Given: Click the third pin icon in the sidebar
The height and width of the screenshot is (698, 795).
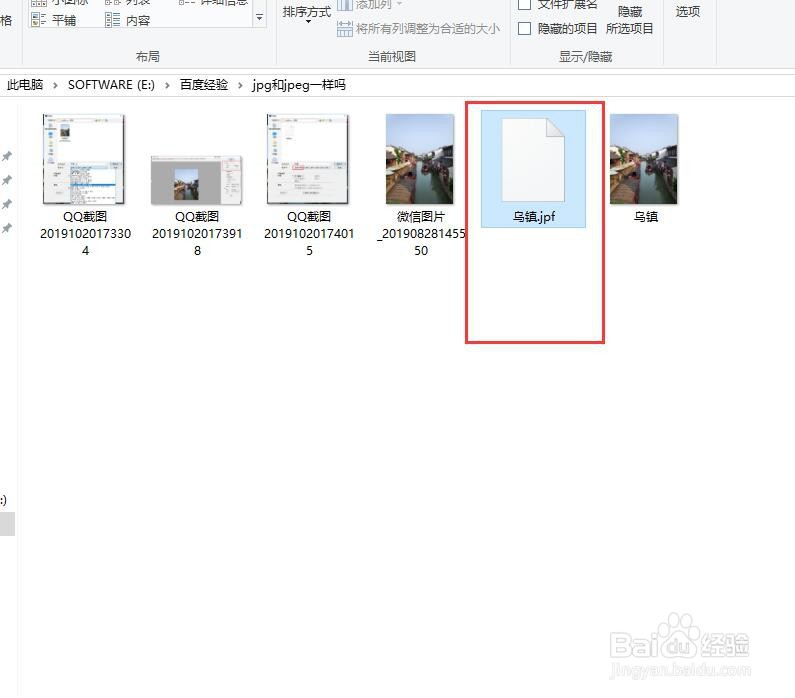Looking at the screenshot, I should (7, 204).
